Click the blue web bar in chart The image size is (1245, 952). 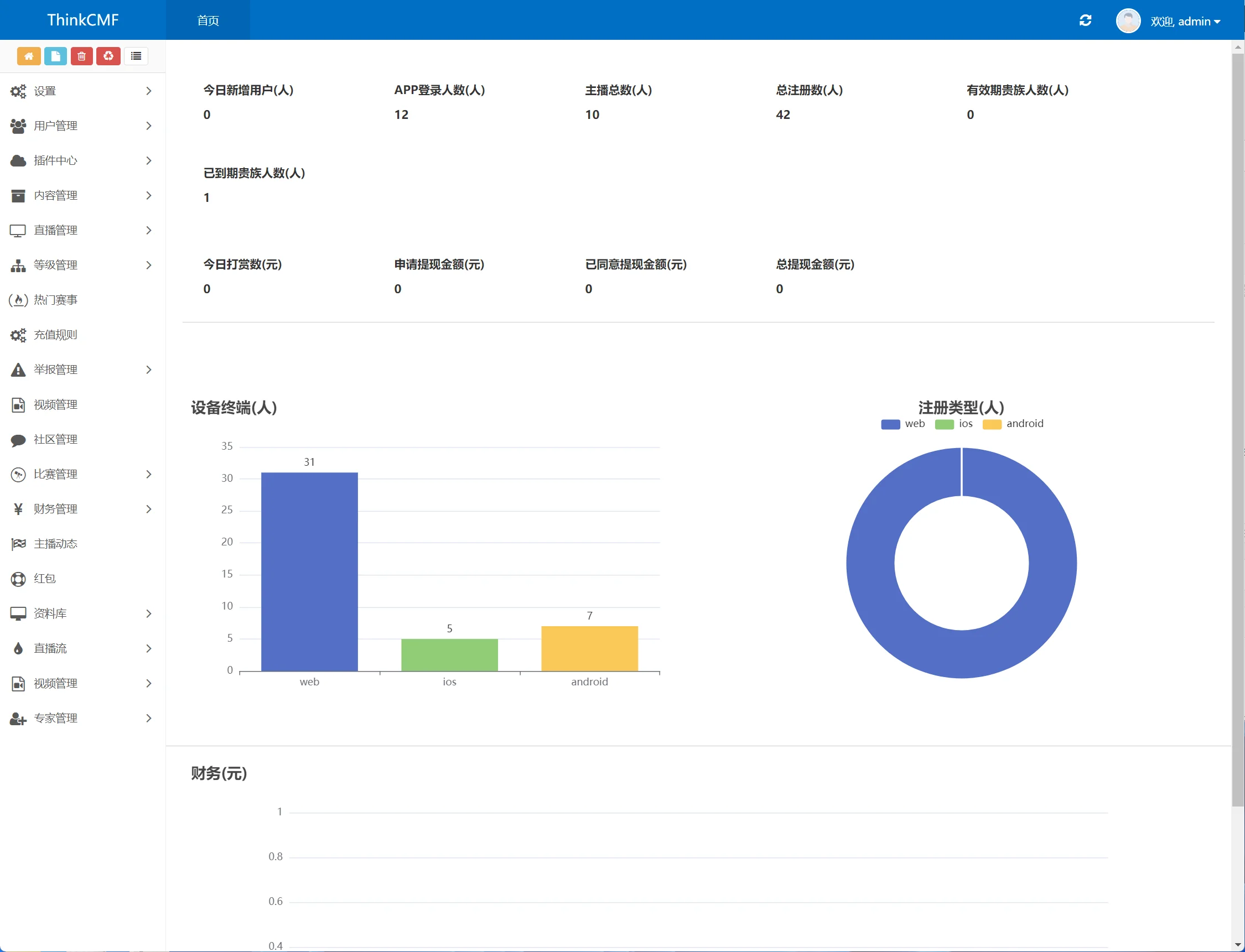coord(309,571)
